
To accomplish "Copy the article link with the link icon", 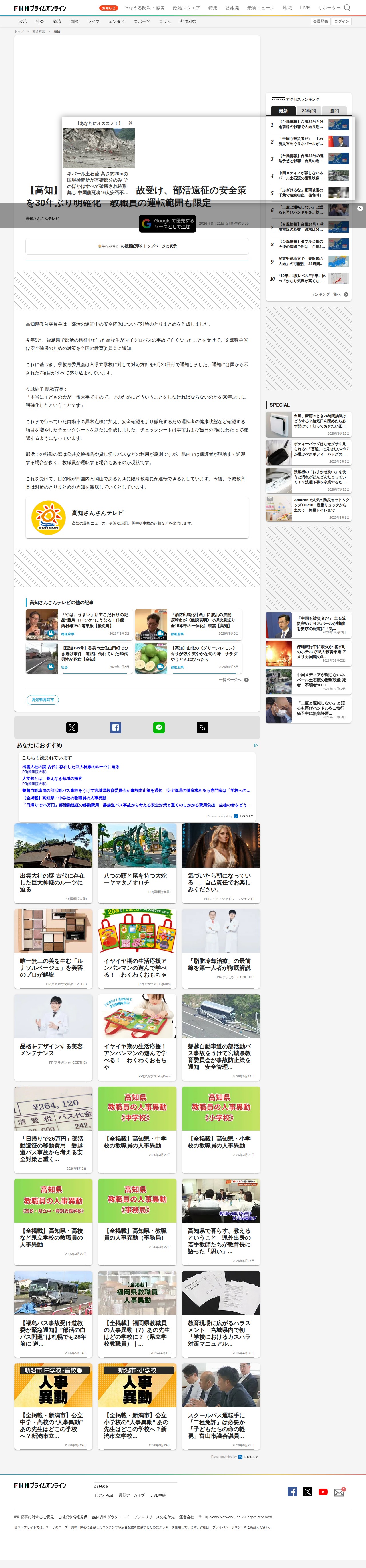I will tap(202, 727).
